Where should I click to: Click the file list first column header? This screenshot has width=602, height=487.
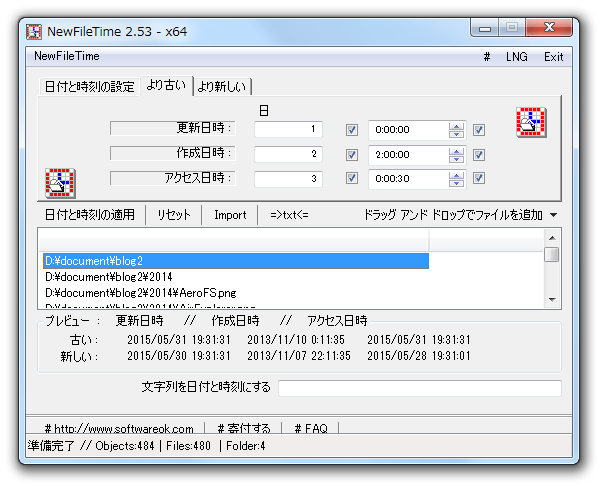coord(233,241)
